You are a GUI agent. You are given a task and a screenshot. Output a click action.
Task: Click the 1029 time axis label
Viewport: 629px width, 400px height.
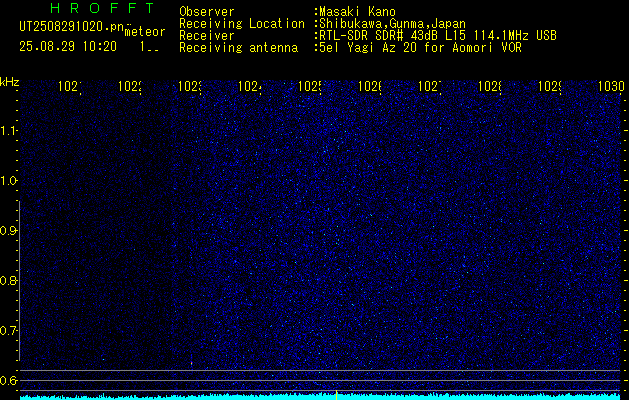(550, 86)
